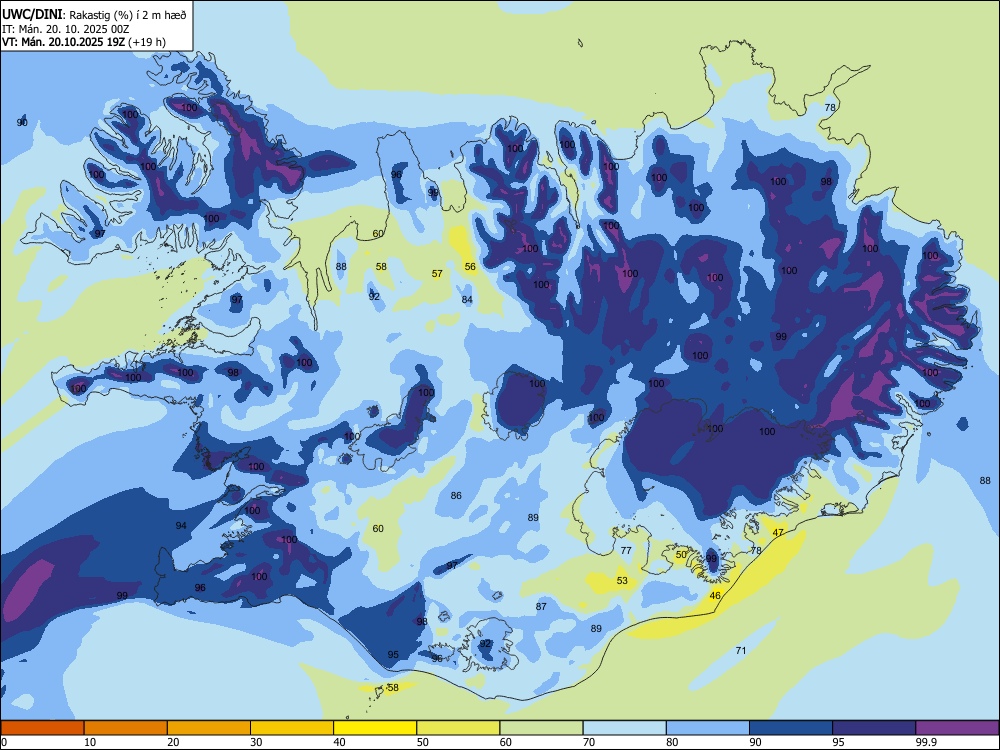The image size is (1000, 750).
Task: Click the map value '47' near the southeast coast
Action: coord(778,533)
